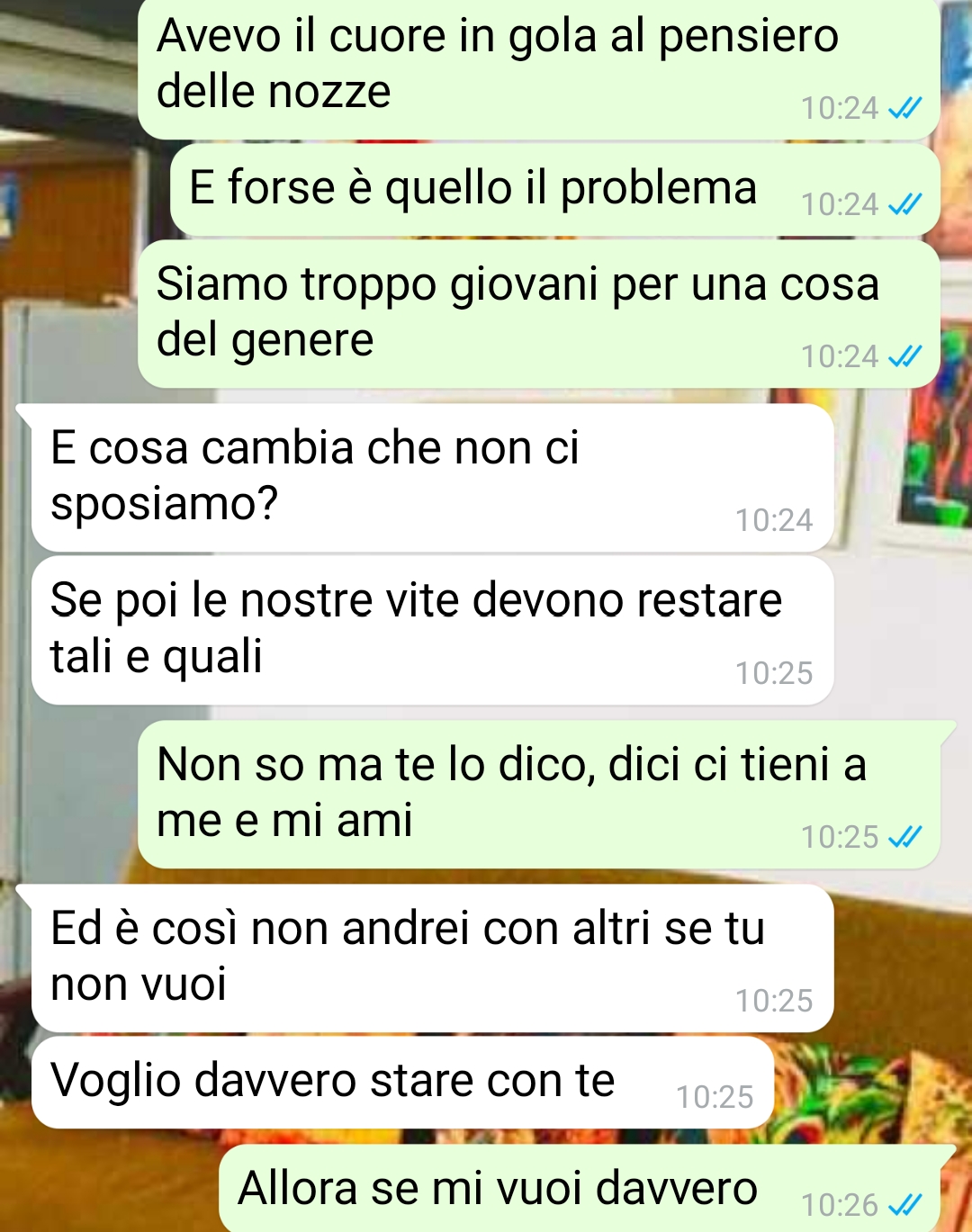Image resolution: width=972 pixels, height=1232 pixels.
Task: Tap the 'Se poi le nostre vite' message
Action: [x=432, y=630]
